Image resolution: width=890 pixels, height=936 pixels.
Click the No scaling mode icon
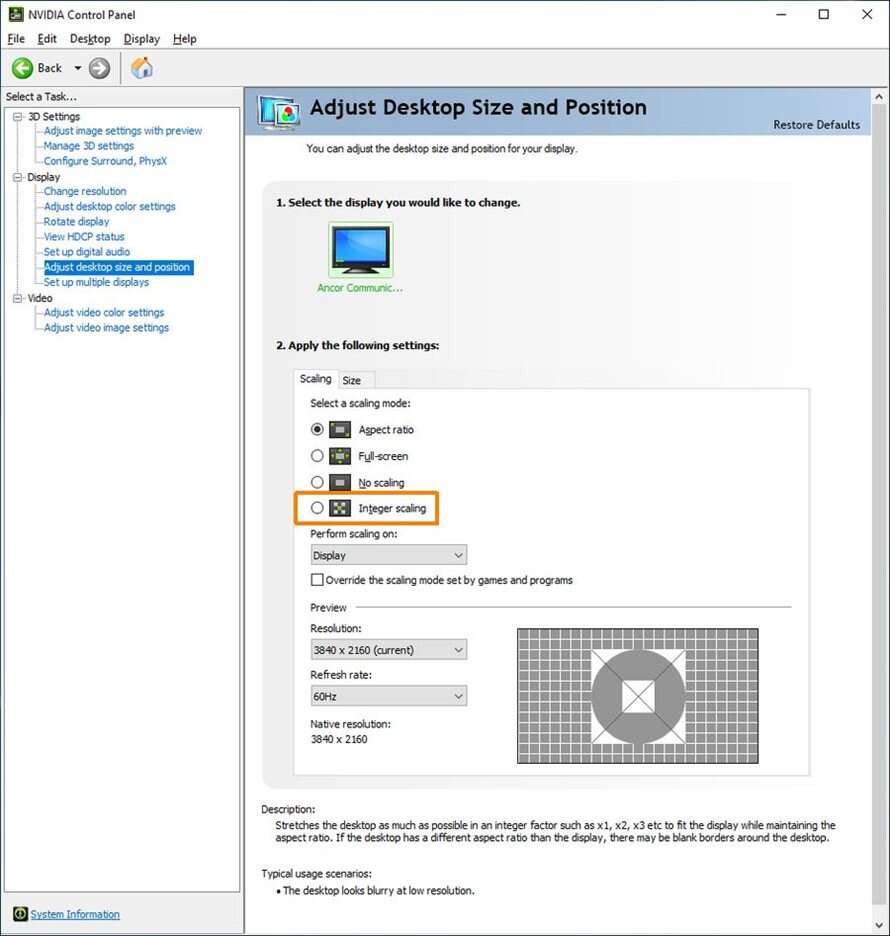click(x=340, y=483)
